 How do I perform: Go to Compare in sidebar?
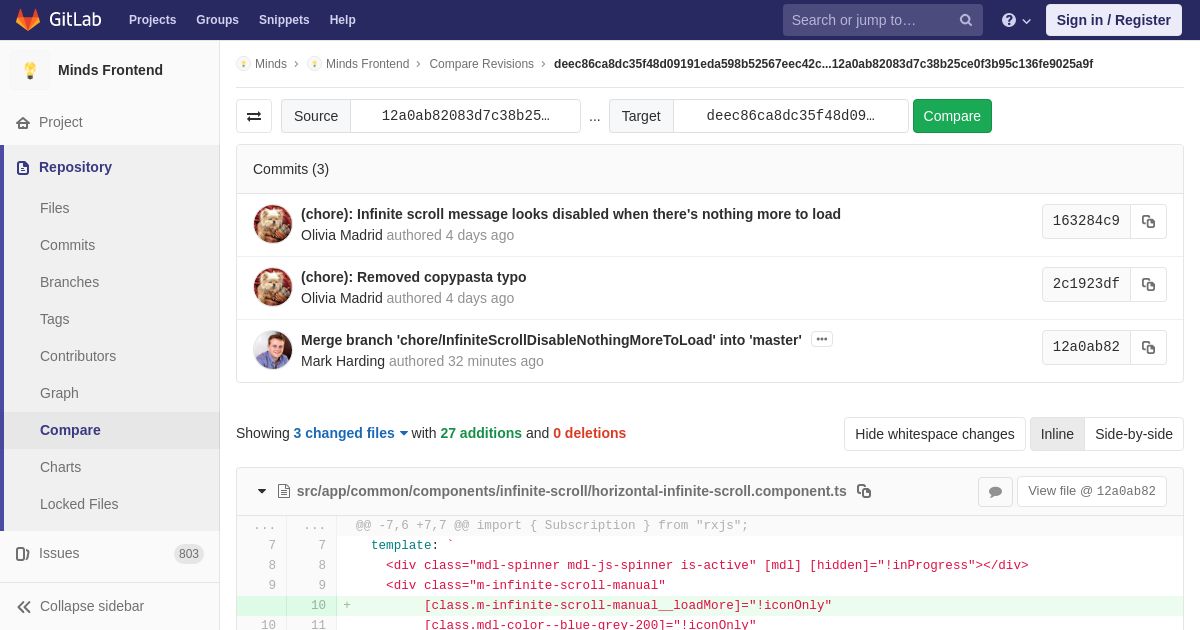point(70,430)
